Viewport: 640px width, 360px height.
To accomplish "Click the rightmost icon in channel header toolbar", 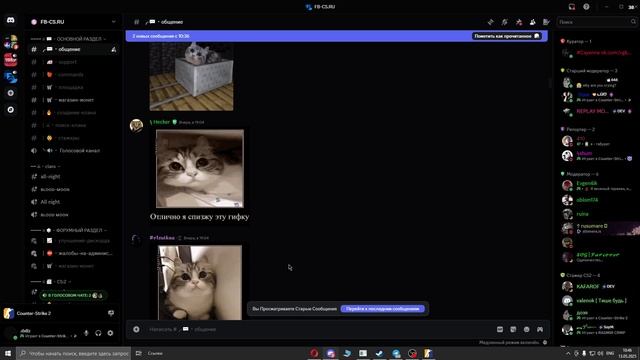I will pyautogui.click(x=546, y=22).
